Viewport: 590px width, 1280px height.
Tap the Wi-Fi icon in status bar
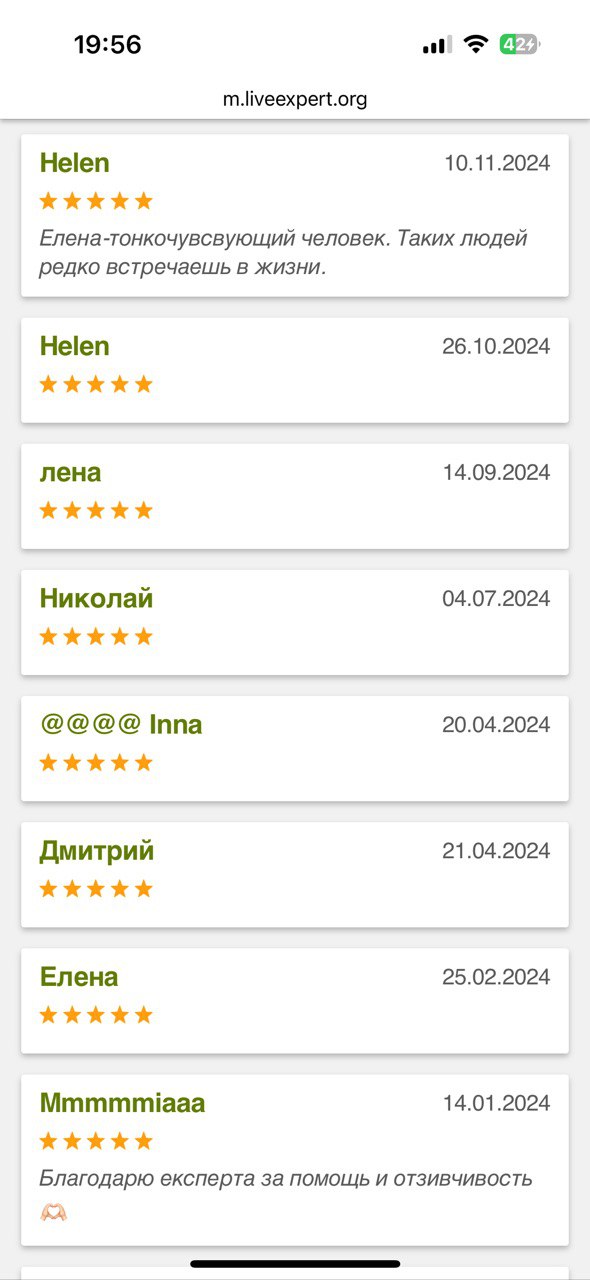pos(476,44)
